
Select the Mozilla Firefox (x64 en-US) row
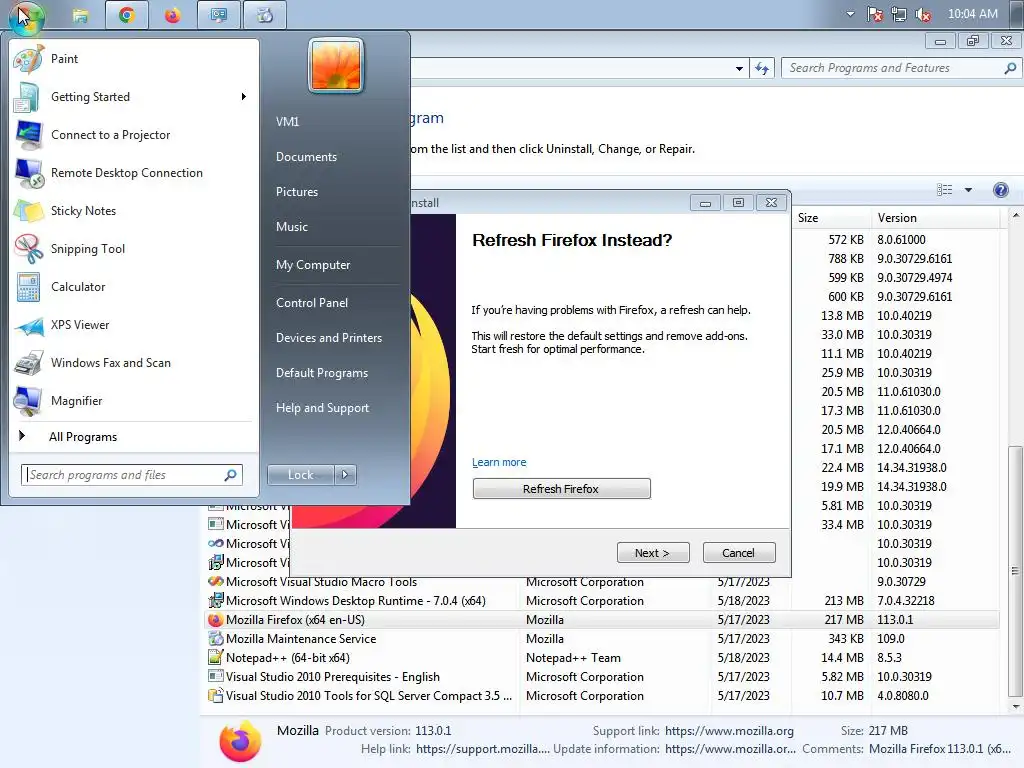point(602,620)
